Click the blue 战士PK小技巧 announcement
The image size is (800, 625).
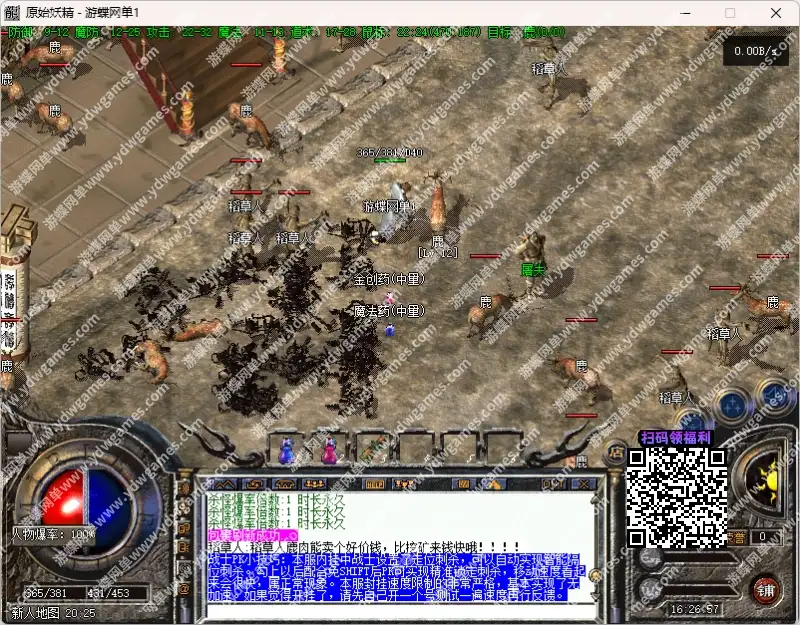(x=396, y=577)
